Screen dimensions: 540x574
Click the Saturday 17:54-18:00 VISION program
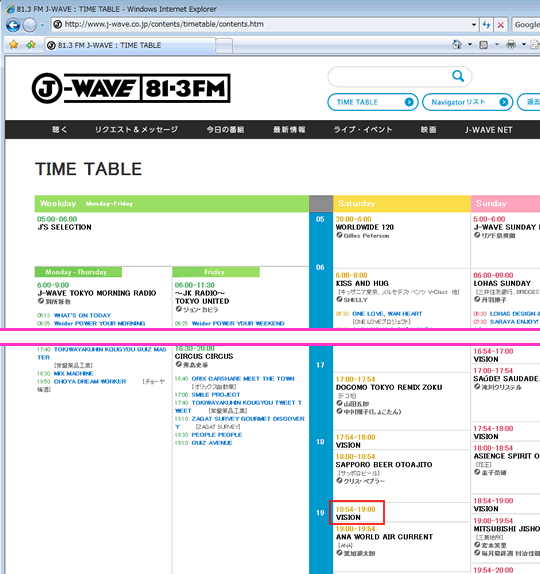tap(348, 446)
